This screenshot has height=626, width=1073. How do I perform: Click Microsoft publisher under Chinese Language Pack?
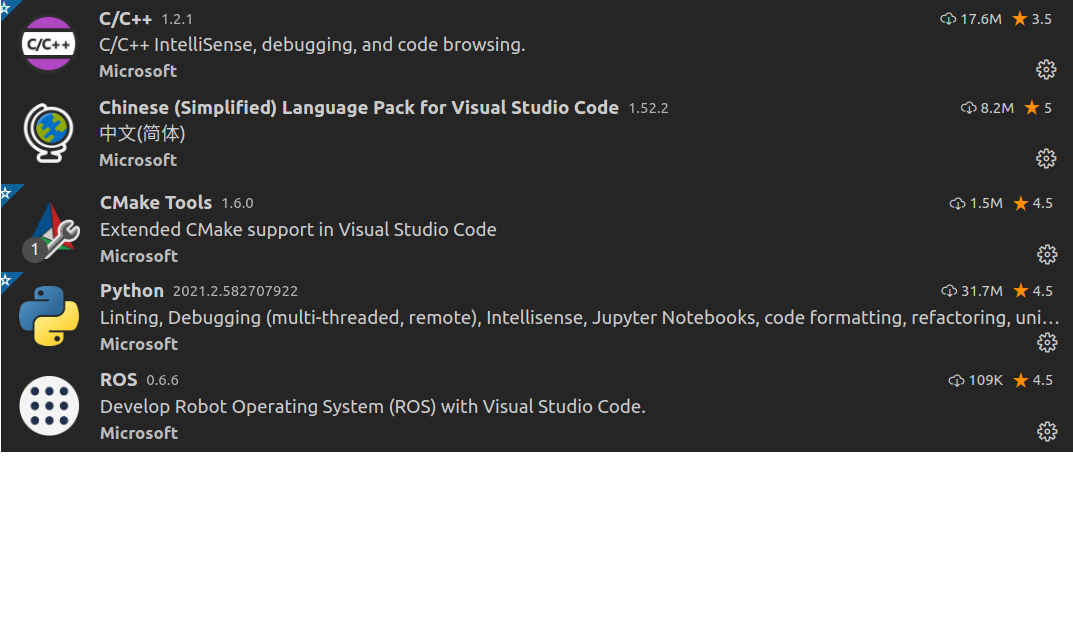click(x=138, y=160)
